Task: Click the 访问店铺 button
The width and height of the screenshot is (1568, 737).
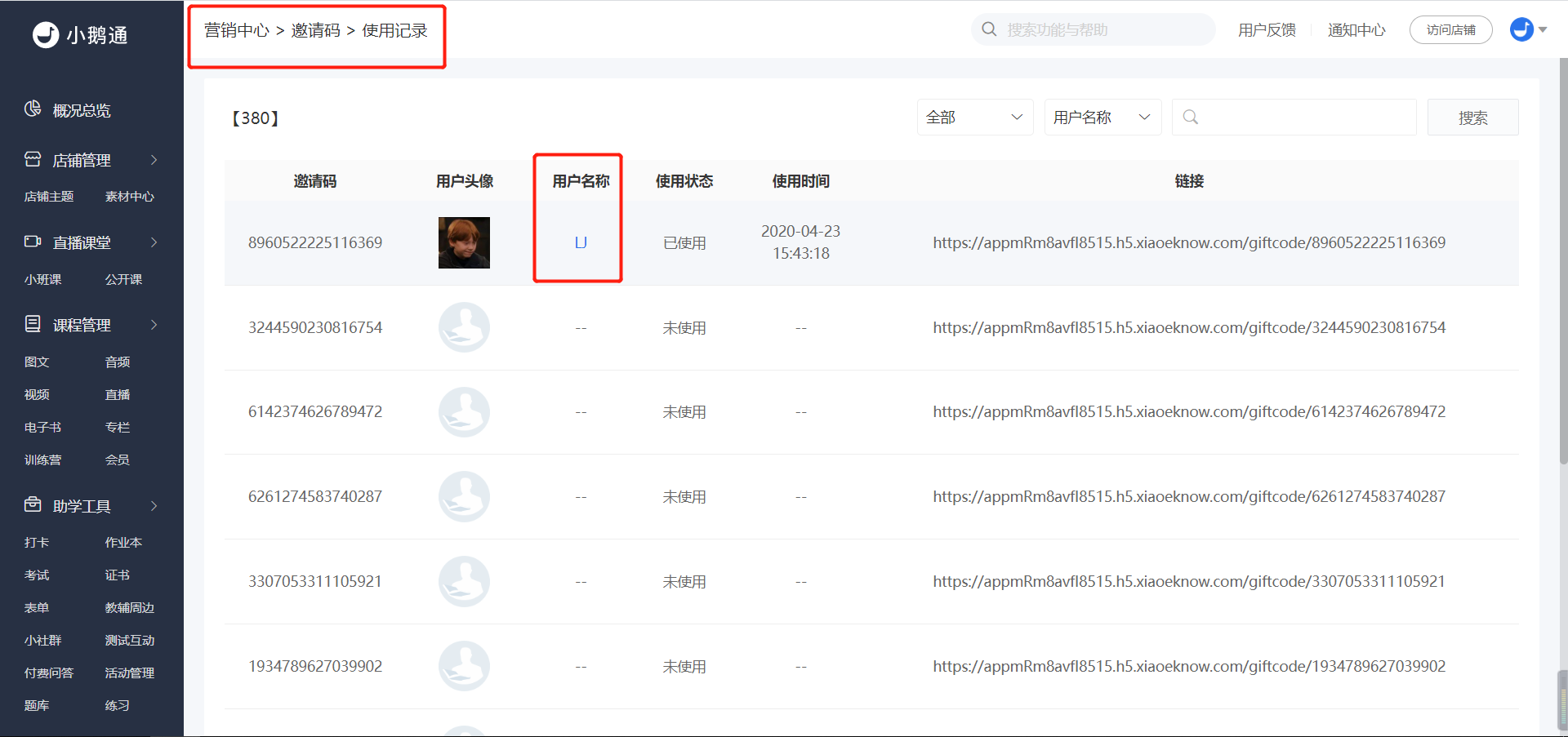Action: pyautogui.click(x=1450, y=30)
